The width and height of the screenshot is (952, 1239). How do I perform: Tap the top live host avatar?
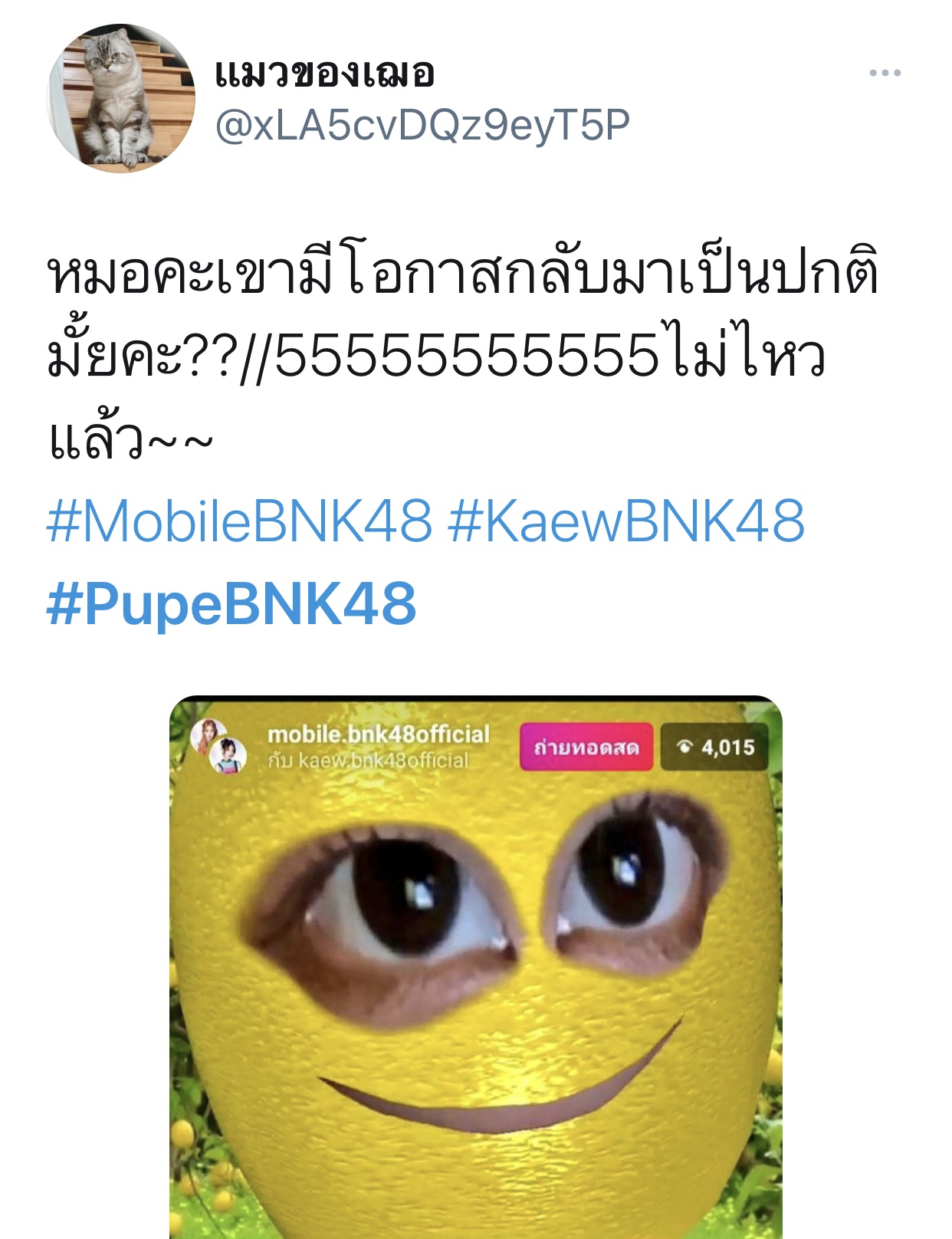[x=207, y=736]
